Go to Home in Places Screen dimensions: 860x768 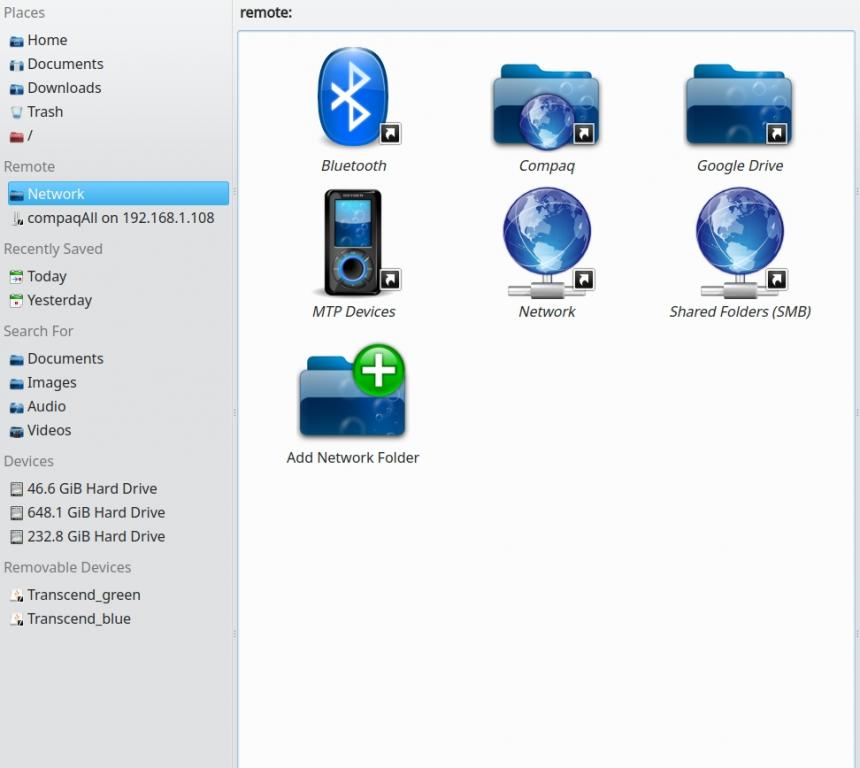point(47,40)
